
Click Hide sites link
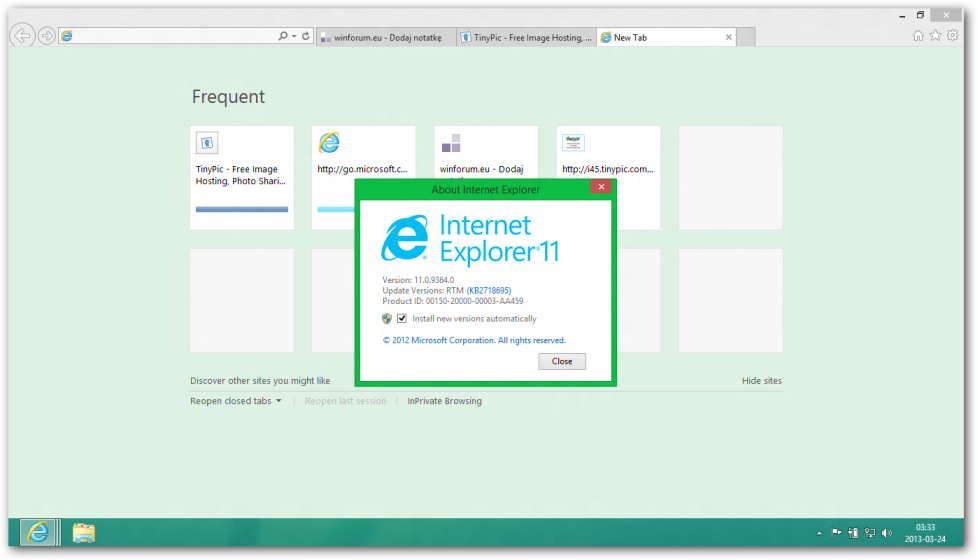(762, 381)
